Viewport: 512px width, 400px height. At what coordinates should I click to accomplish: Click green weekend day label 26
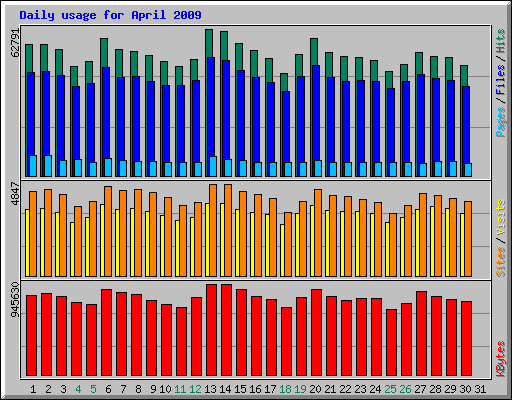pos(405,389)
